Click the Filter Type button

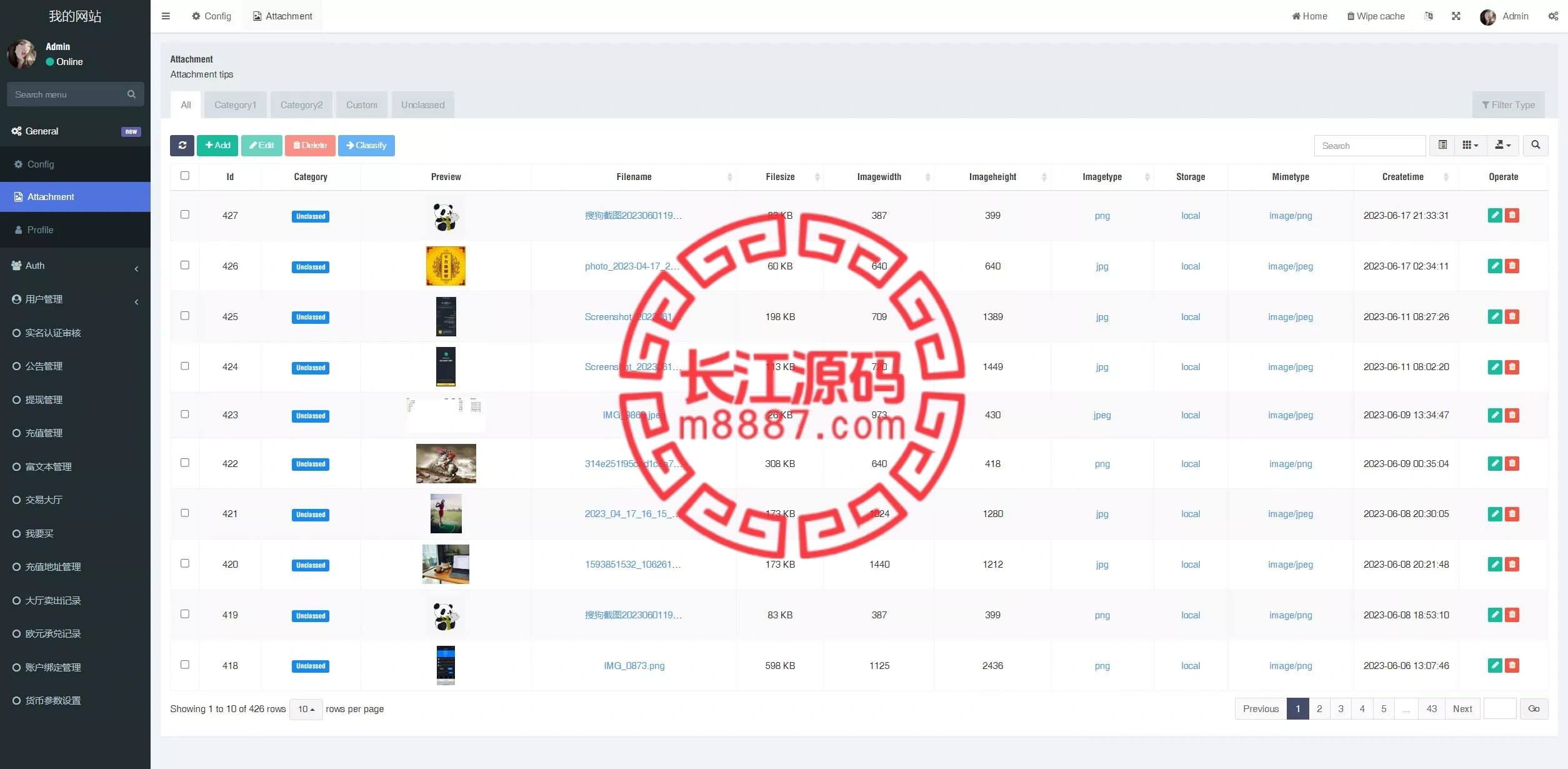[1508, 105]
